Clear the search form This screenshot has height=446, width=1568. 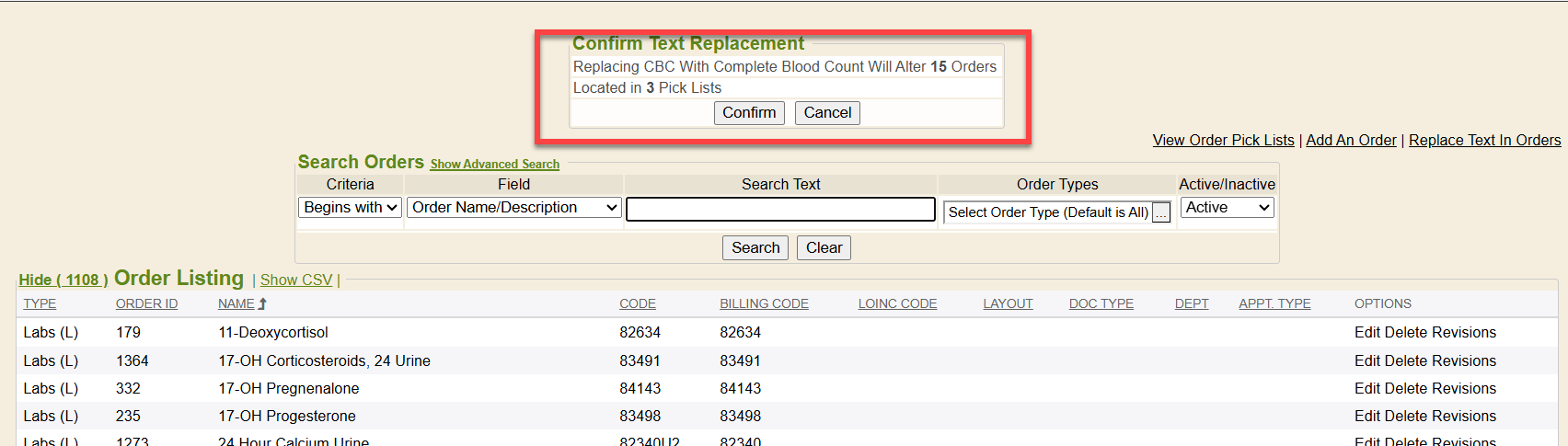pos(824,248)
